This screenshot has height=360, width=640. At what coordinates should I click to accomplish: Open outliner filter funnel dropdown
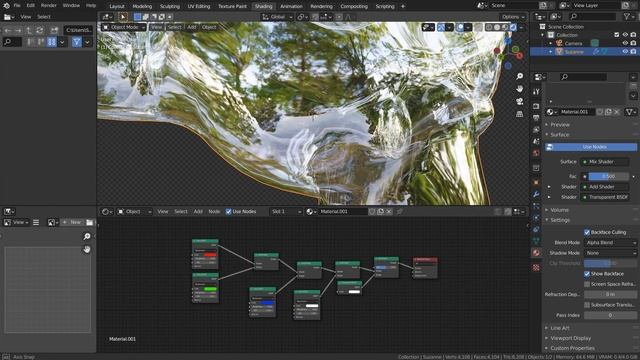tap(628, 17)
